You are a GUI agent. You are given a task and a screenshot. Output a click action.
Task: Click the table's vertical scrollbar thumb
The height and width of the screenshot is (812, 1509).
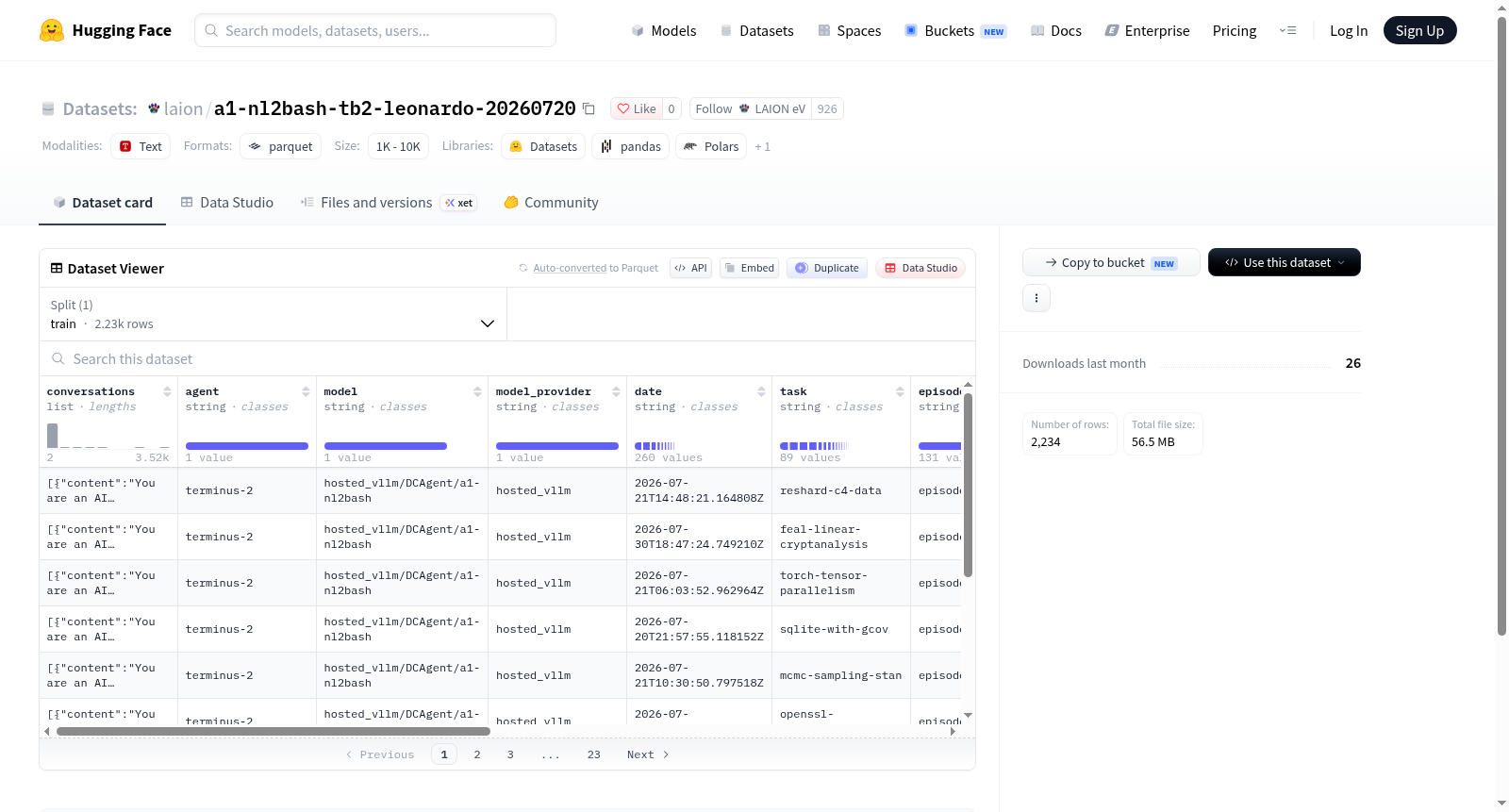tap(968, 485)
